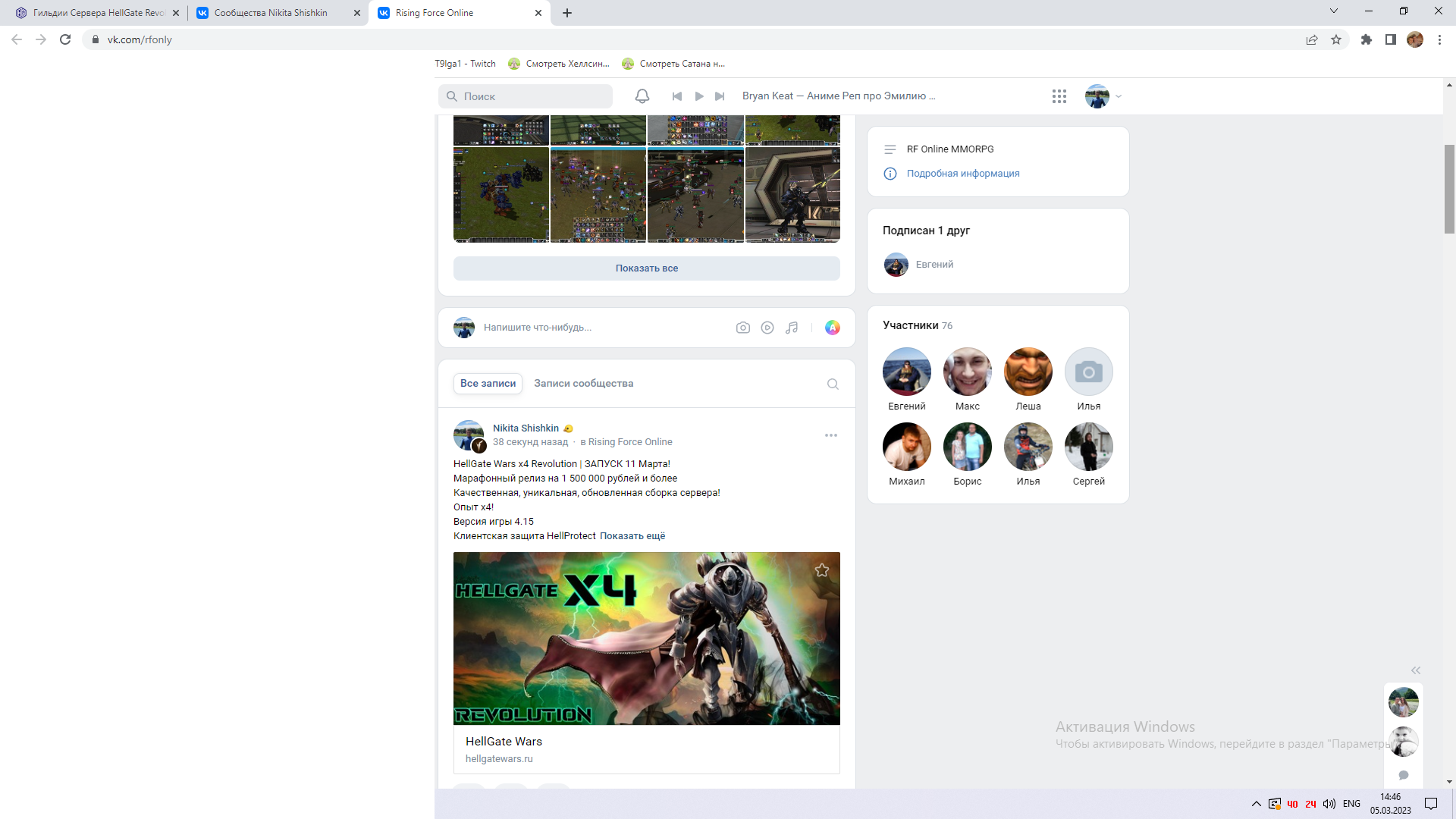Select the Все записи tab

(x=488, y=384)
